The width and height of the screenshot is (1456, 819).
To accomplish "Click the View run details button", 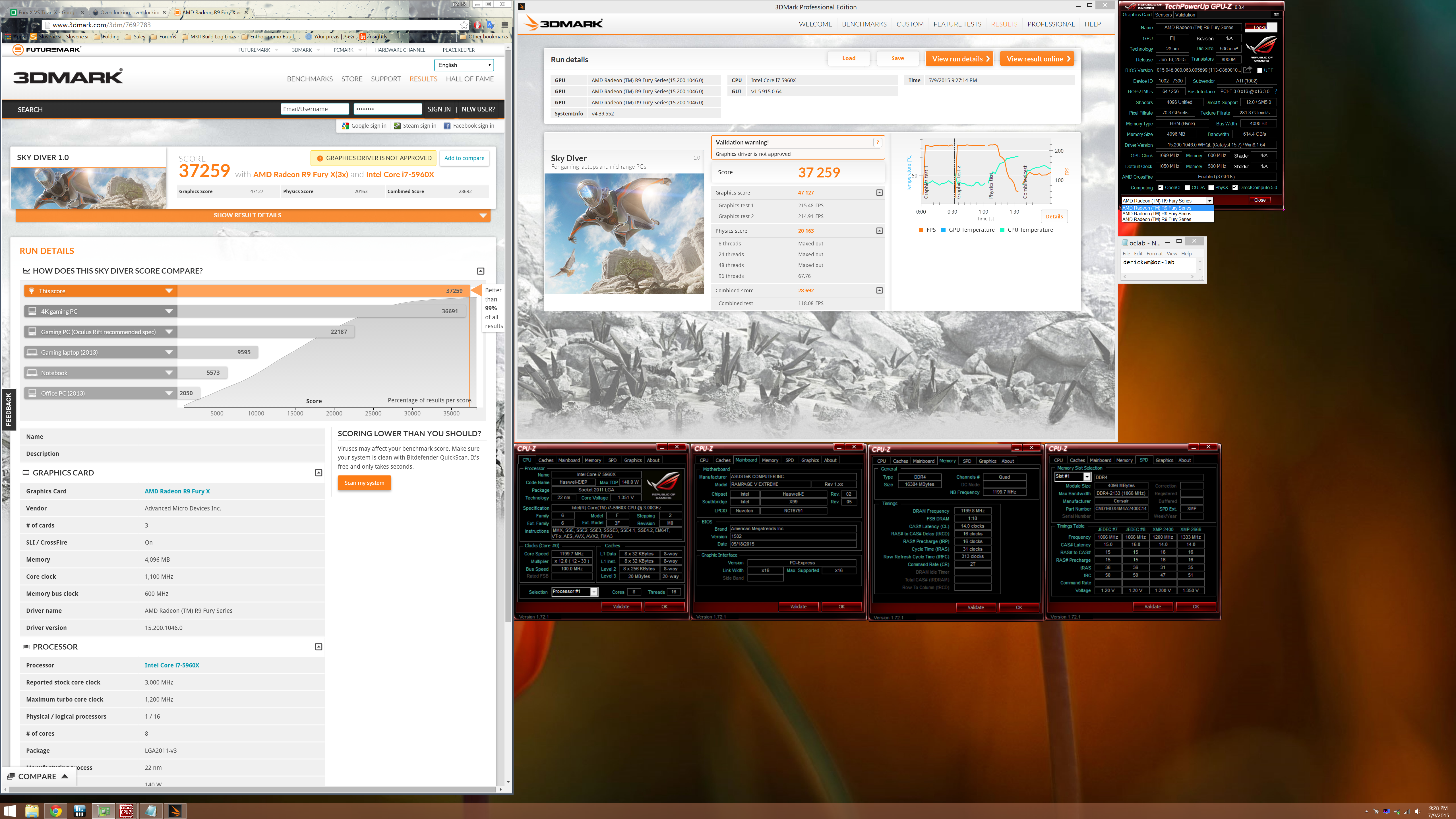I will tap(959, 59).
